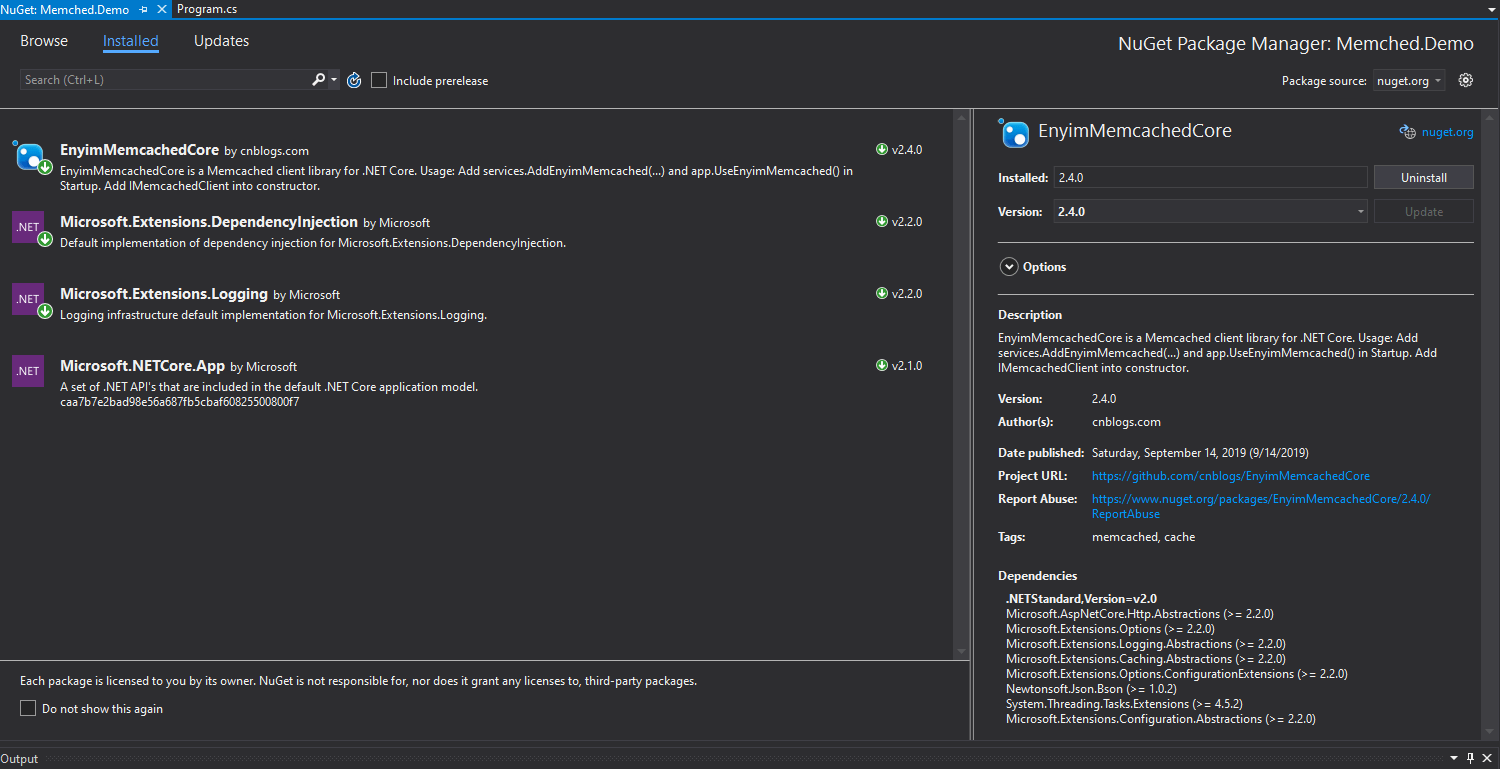Click the Microsoft.NETCore.App .NET icon
Screen dimensions: 1500x769
[28, 371]
